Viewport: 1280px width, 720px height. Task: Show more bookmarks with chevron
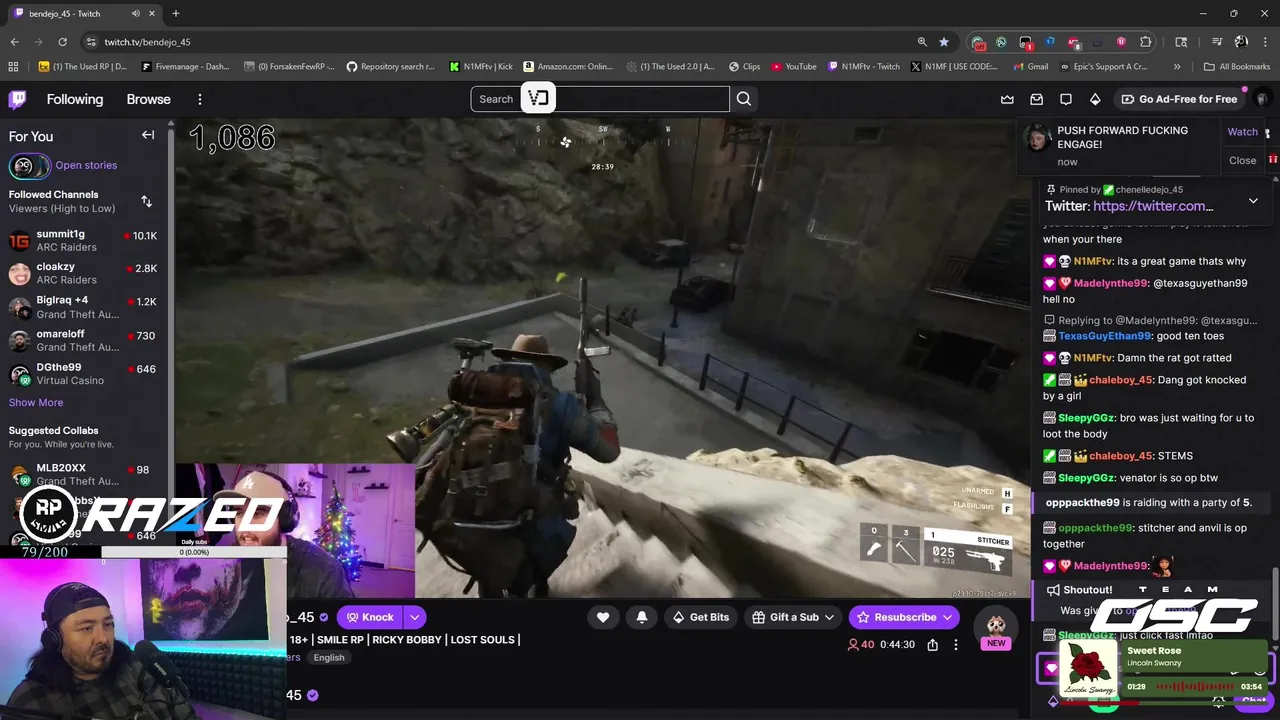[1177, 67]
